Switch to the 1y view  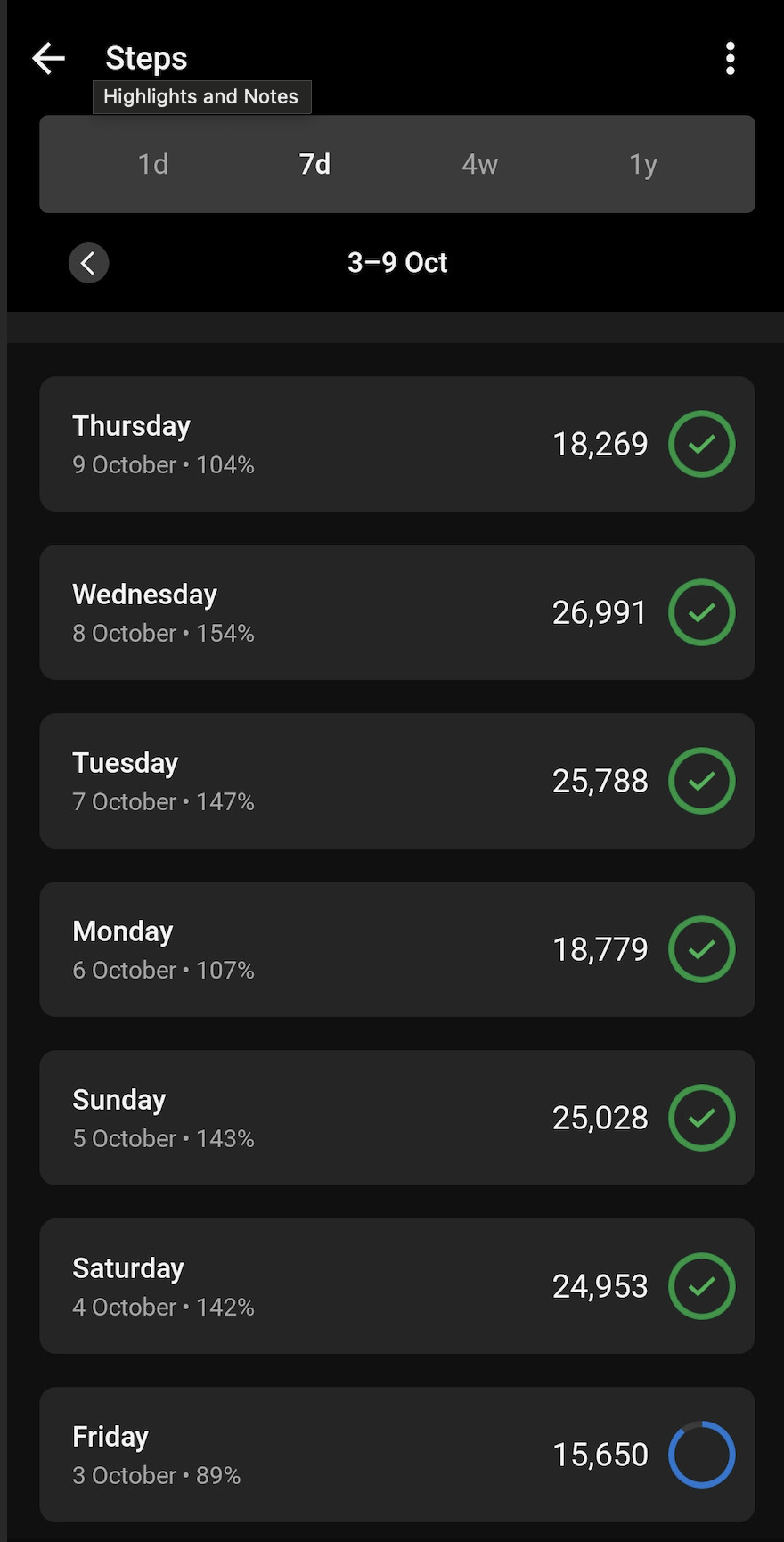tap(642, 164)
